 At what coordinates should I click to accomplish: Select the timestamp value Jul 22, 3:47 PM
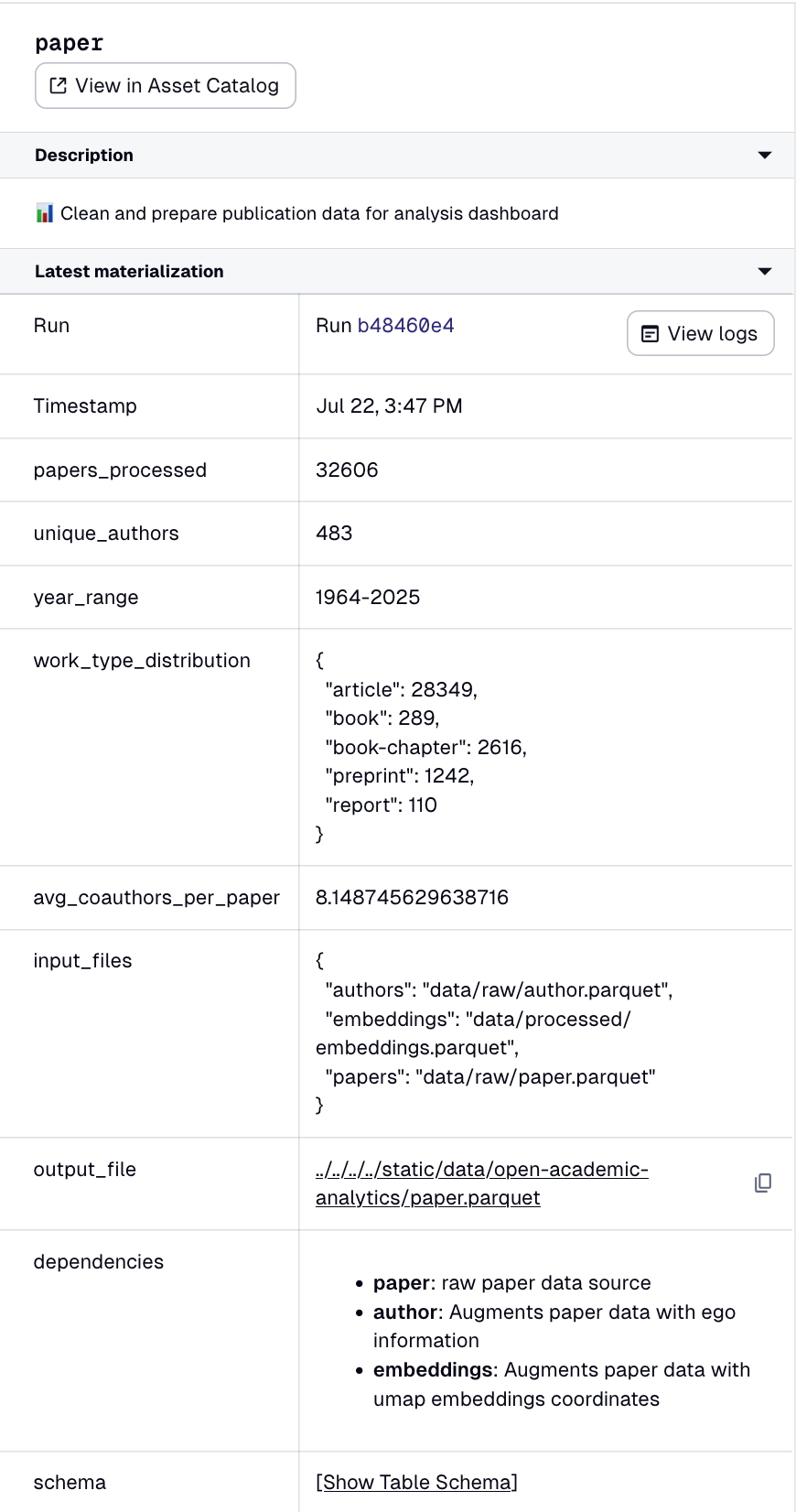(x=390, y=406)
